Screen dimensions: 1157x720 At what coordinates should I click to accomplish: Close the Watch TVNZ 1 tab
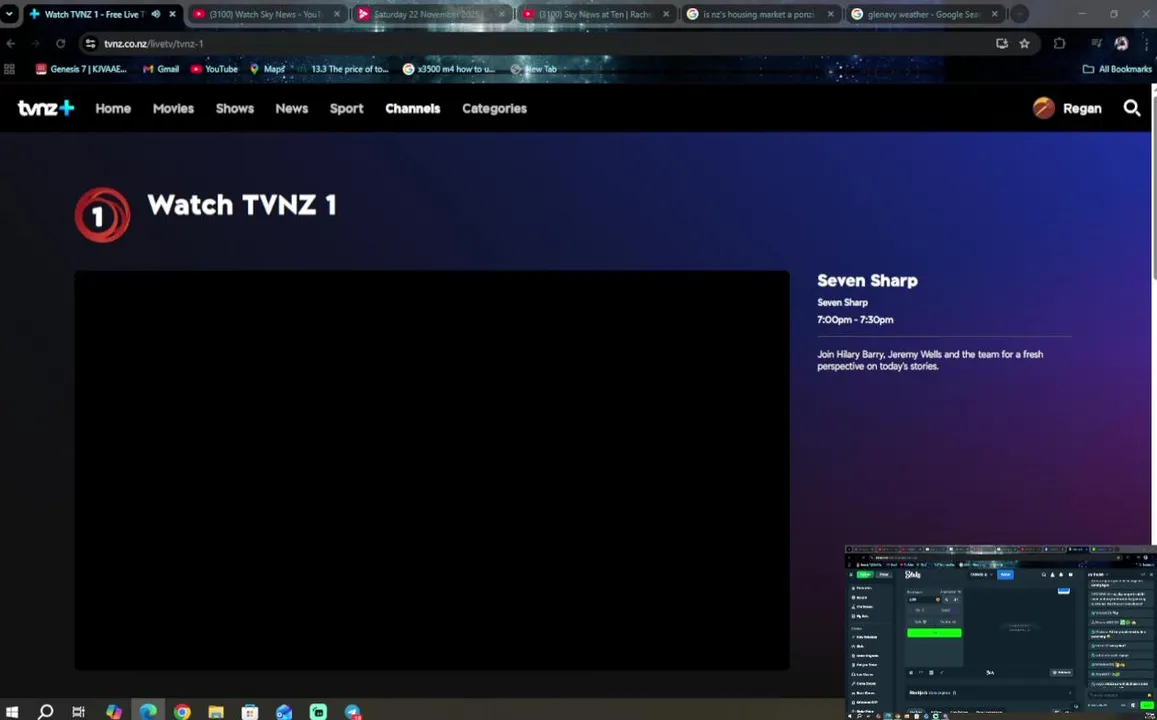pyautogui.click(x=173, y=14)
